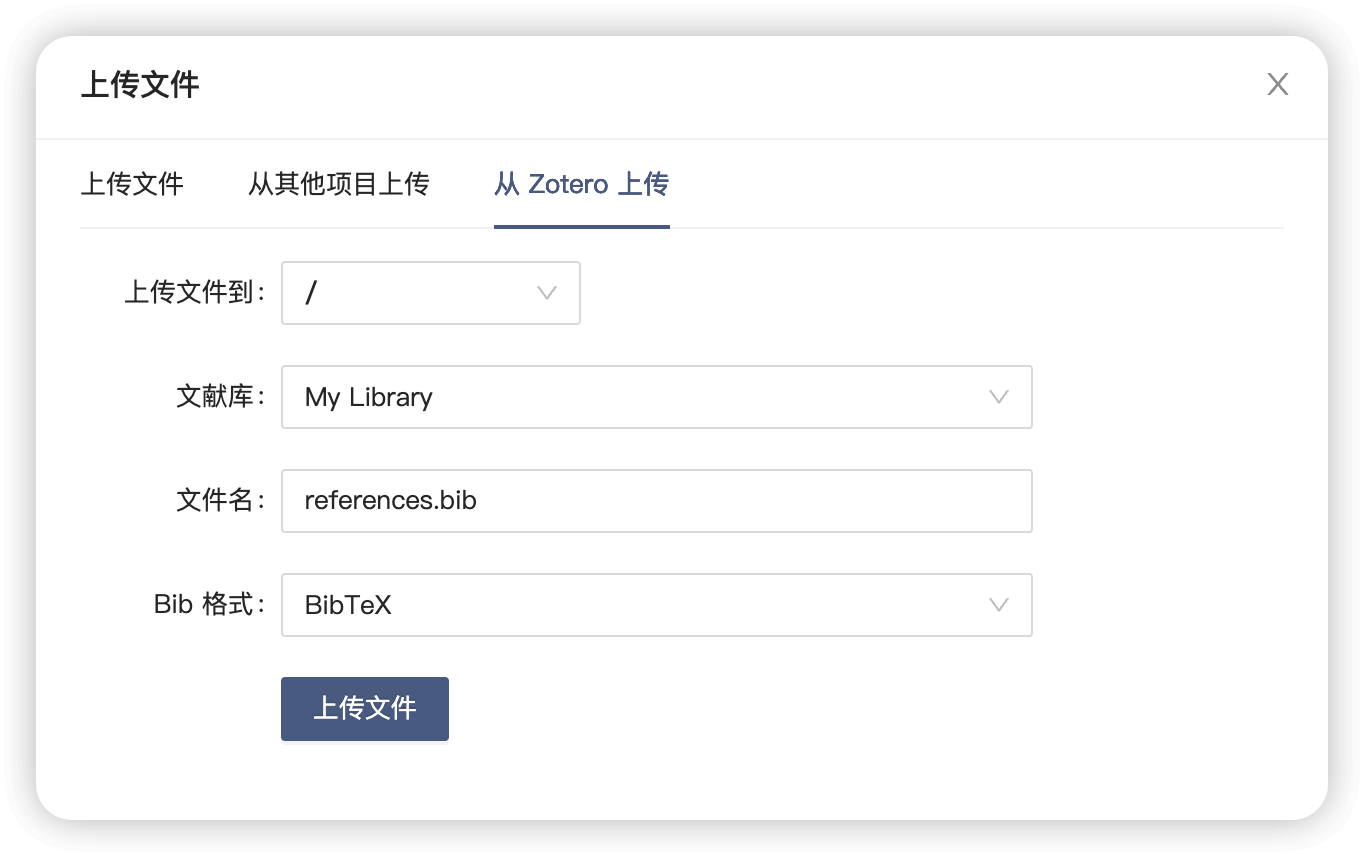Image resolution: width=1364 pixels, height=856 pixels.
Task: Click the chevron on the 上传文件到 dropdown
Action: point(546,293)
